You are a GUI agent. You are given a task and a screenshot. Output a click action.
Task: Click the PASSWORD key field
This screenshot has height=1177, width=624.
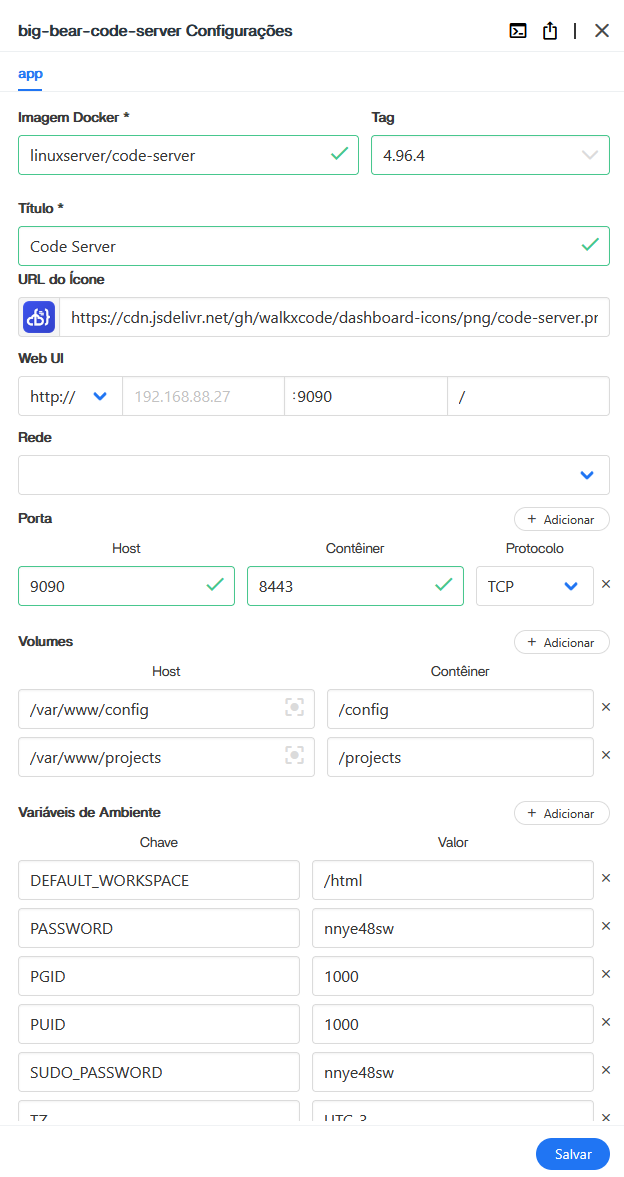pyautogui.click(x=158, y=928)
